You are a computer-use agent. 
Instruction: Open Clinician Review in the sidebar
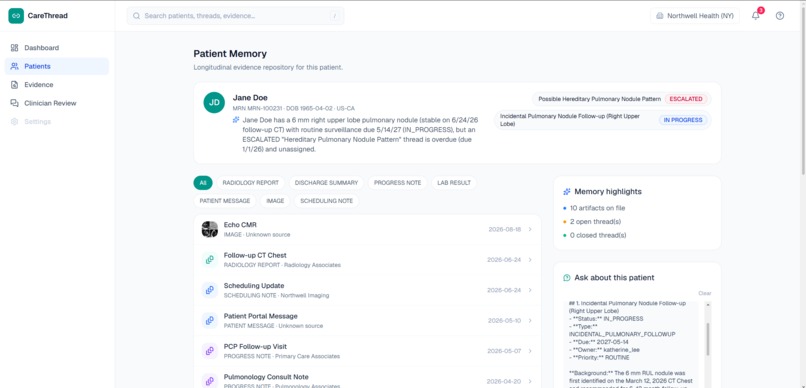pos(57,103)
